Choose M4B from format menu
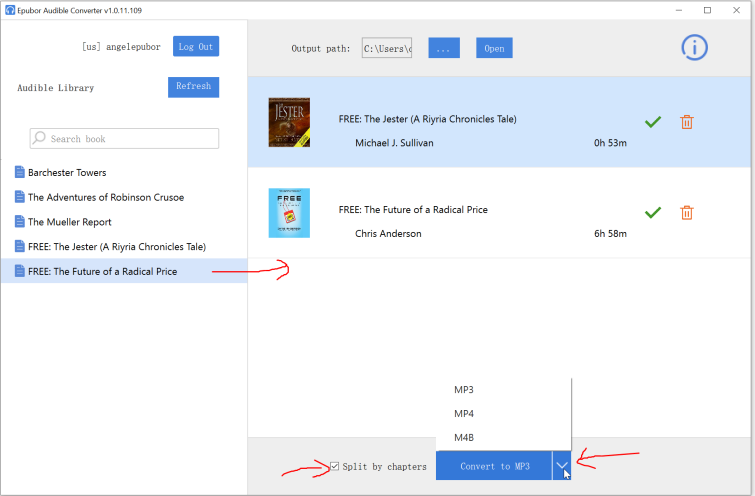The height and width of the screenshot is (496, 755). (x=464, y=437)
